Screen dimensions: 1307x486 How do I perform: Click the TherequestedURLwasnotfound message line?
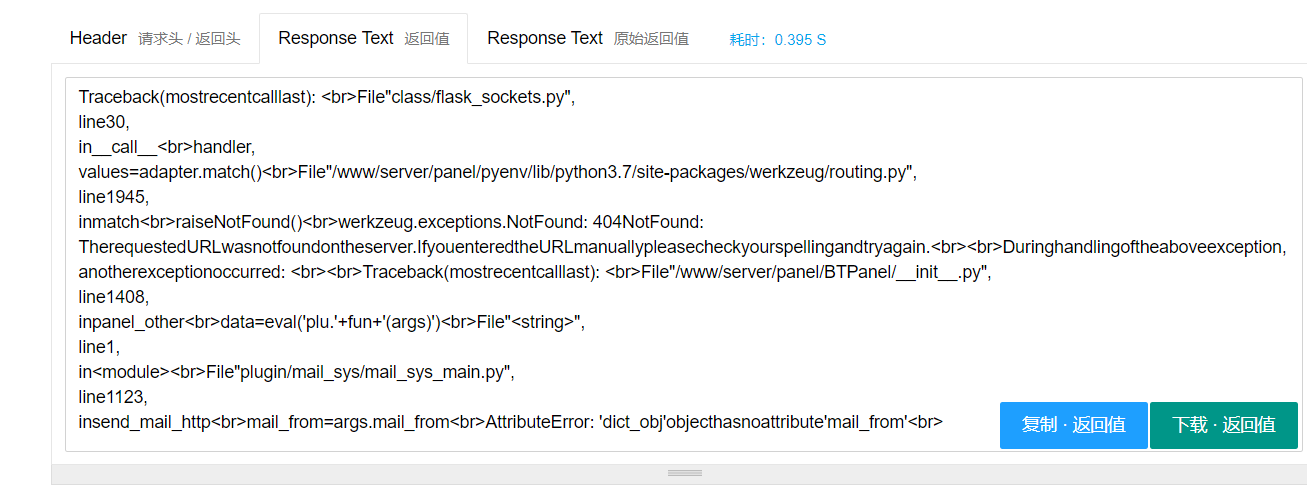682,247
